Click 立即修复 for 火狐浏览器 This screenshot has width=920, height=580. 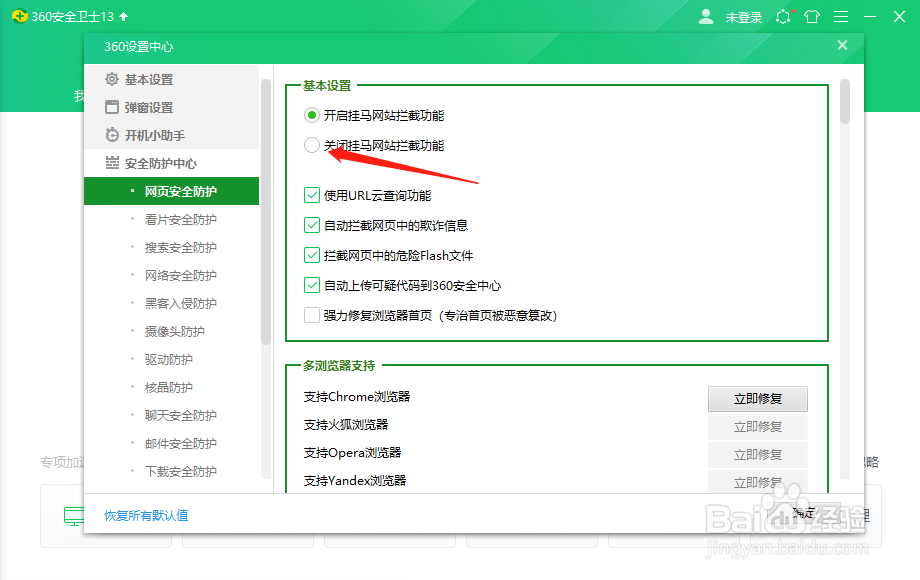[757, 427]
